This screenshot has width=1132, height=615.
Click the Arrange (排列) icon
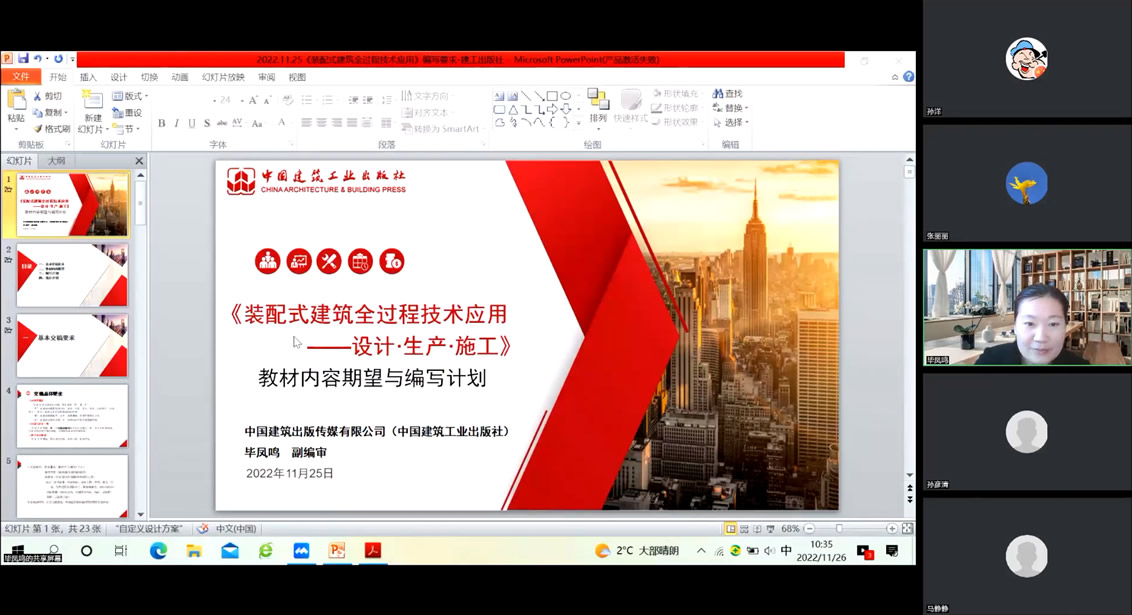[598, 99]
